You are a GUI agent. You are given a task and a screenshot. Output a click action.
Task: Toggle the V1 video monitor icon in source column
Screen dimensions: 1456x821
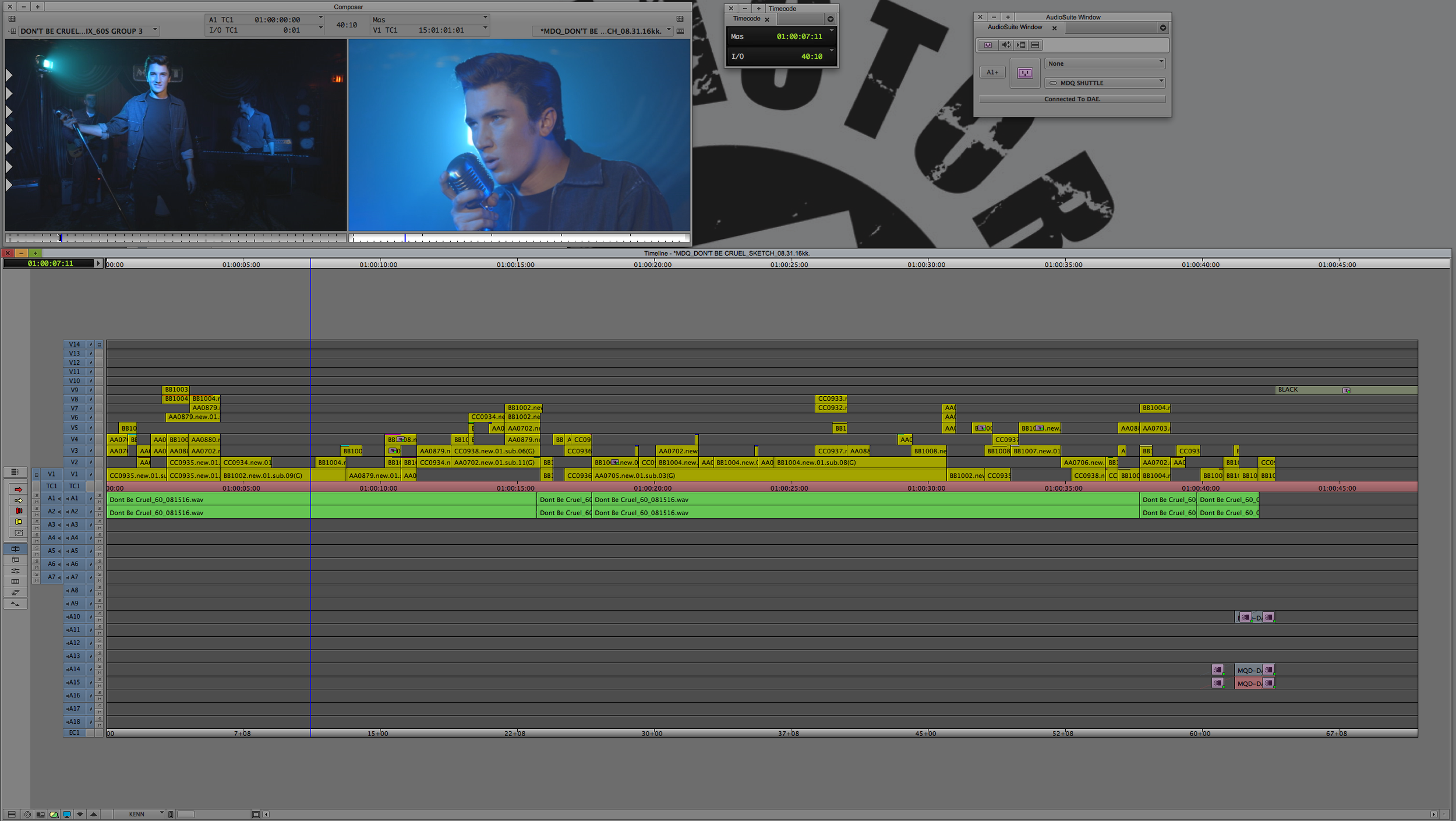click(36, 474)
